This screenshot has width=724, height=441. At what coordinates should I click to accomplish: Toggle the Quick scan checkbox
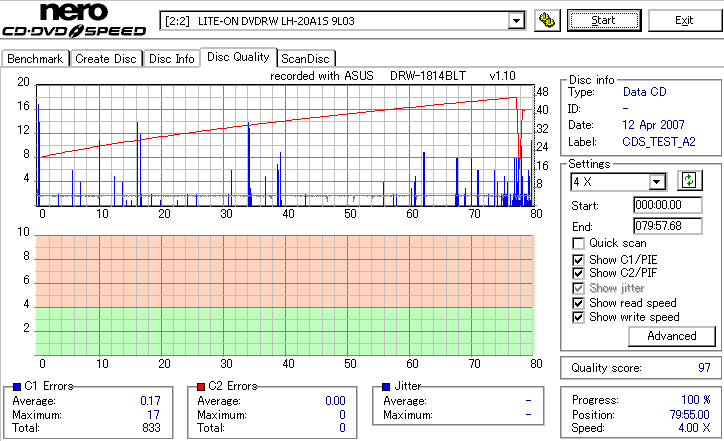pos(578,243)
